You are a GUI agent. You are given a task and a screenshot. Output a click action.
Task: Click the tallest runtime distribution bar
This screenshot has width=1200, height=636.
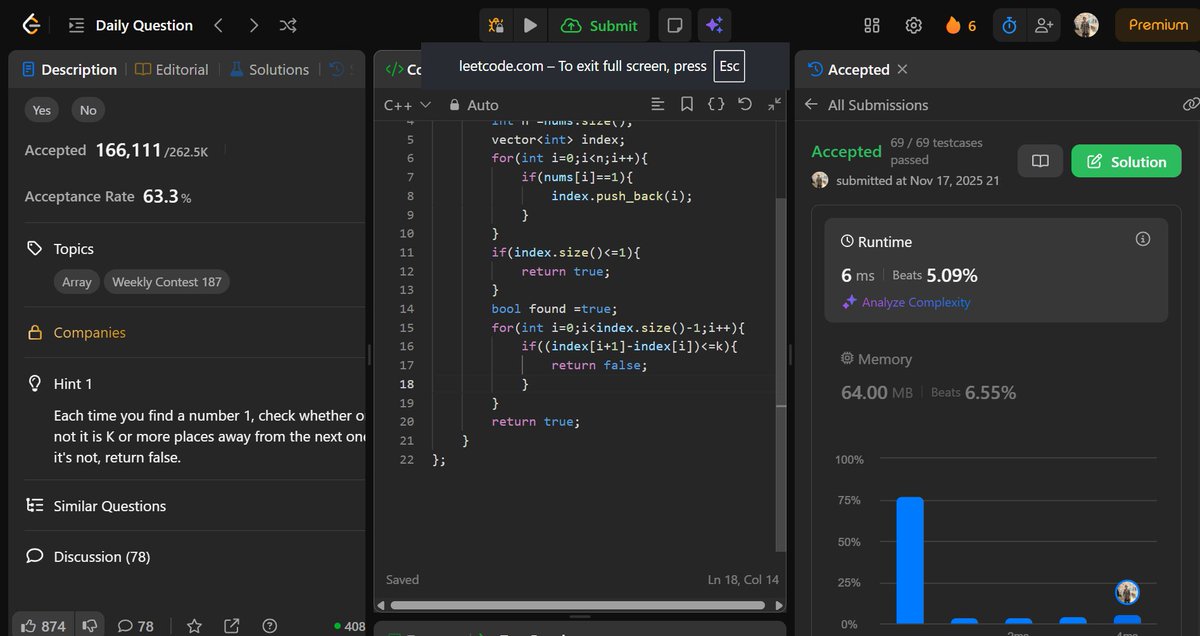(910, 560)
